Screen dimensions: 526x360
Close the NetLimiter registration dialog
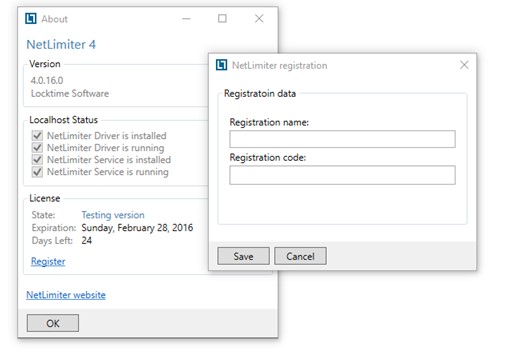[x=464, y=65]
